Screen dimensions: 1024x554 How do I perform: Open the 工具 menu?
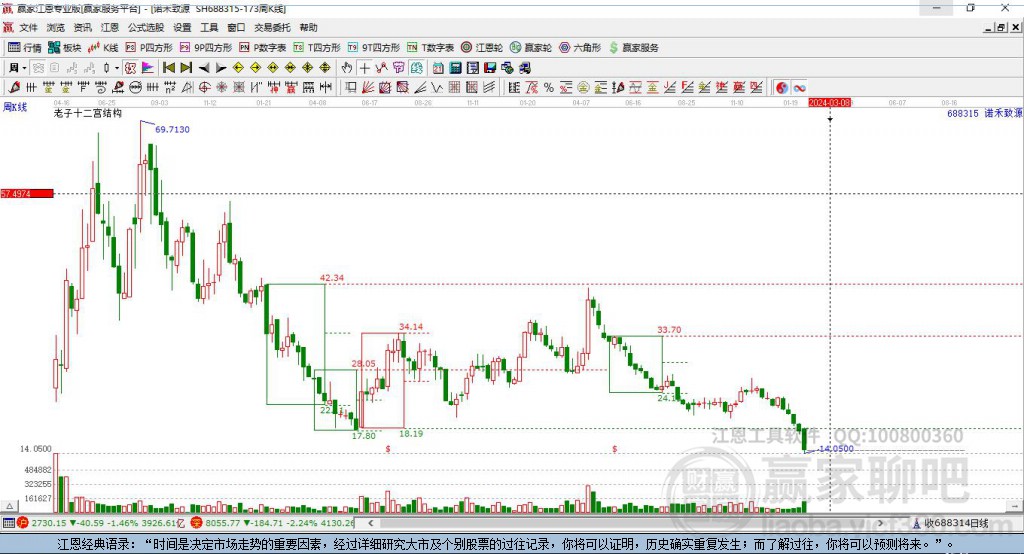pyautogui.click(x=209, y=27)
